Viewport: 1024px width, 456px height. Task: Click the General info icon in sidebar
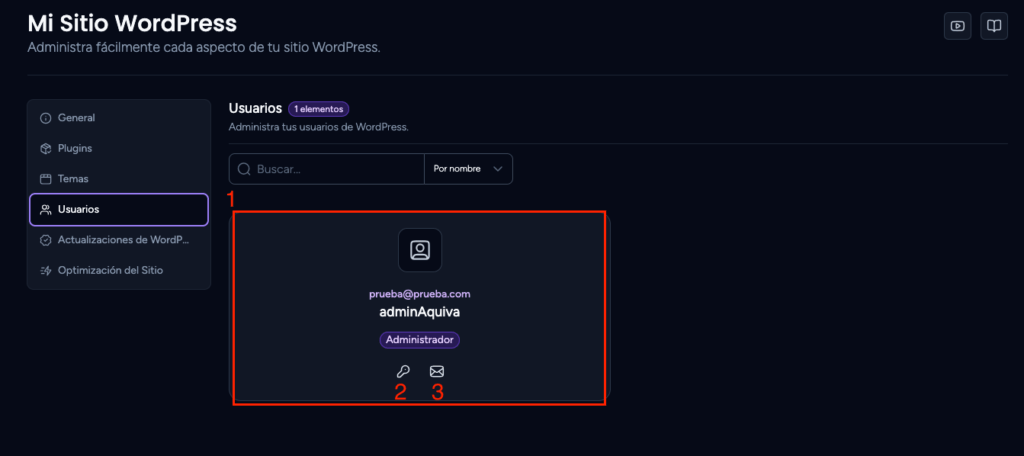(46, 118)
